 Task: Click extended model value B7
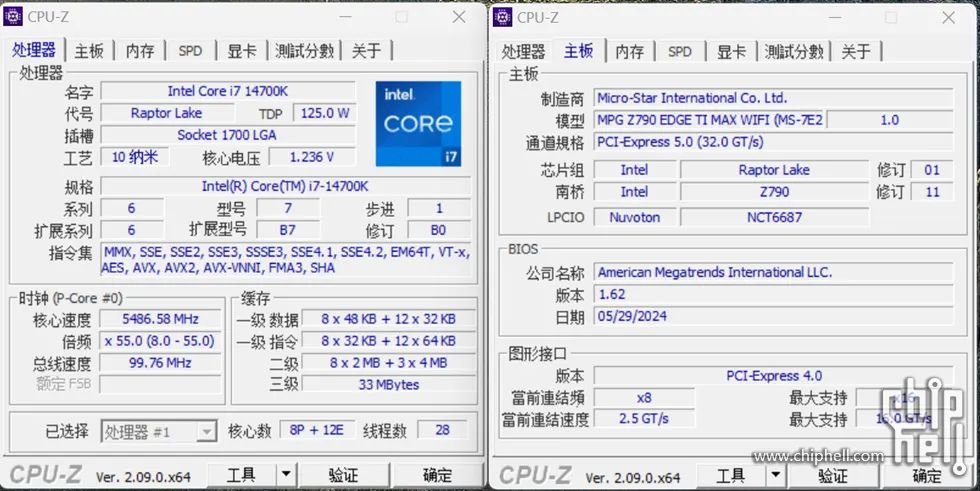click(288, 230)
